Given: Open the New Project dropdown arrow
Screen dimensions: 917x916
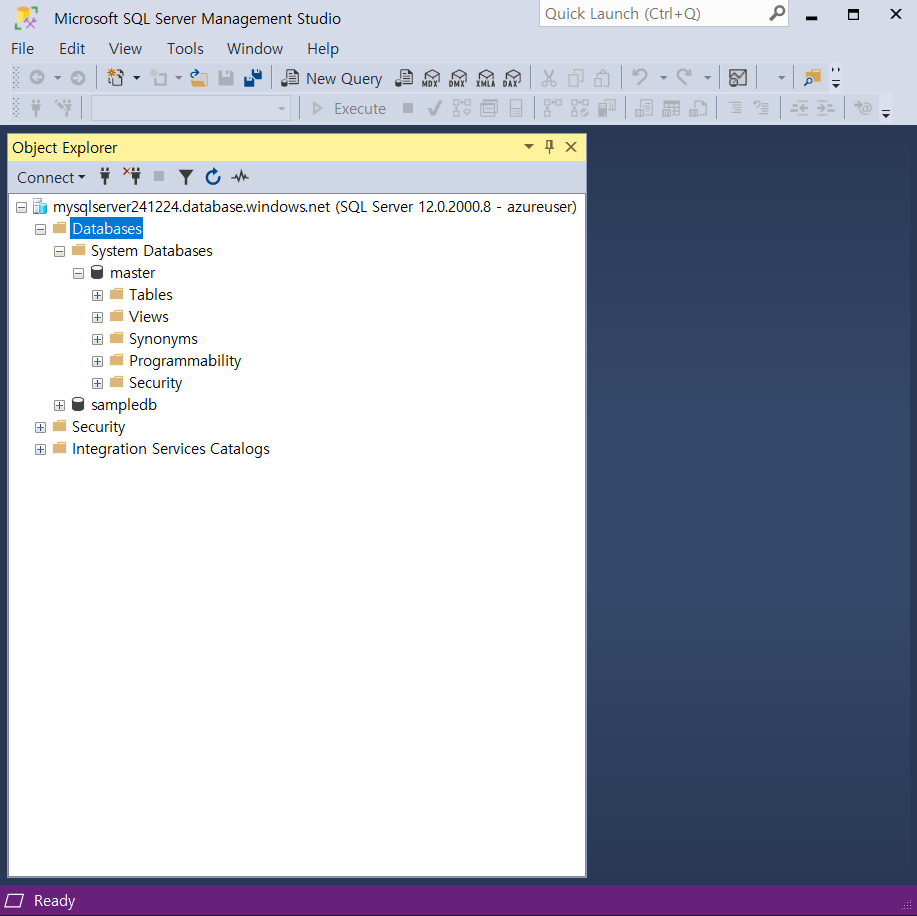Looking at the screenshot, I should coord(136,78).
